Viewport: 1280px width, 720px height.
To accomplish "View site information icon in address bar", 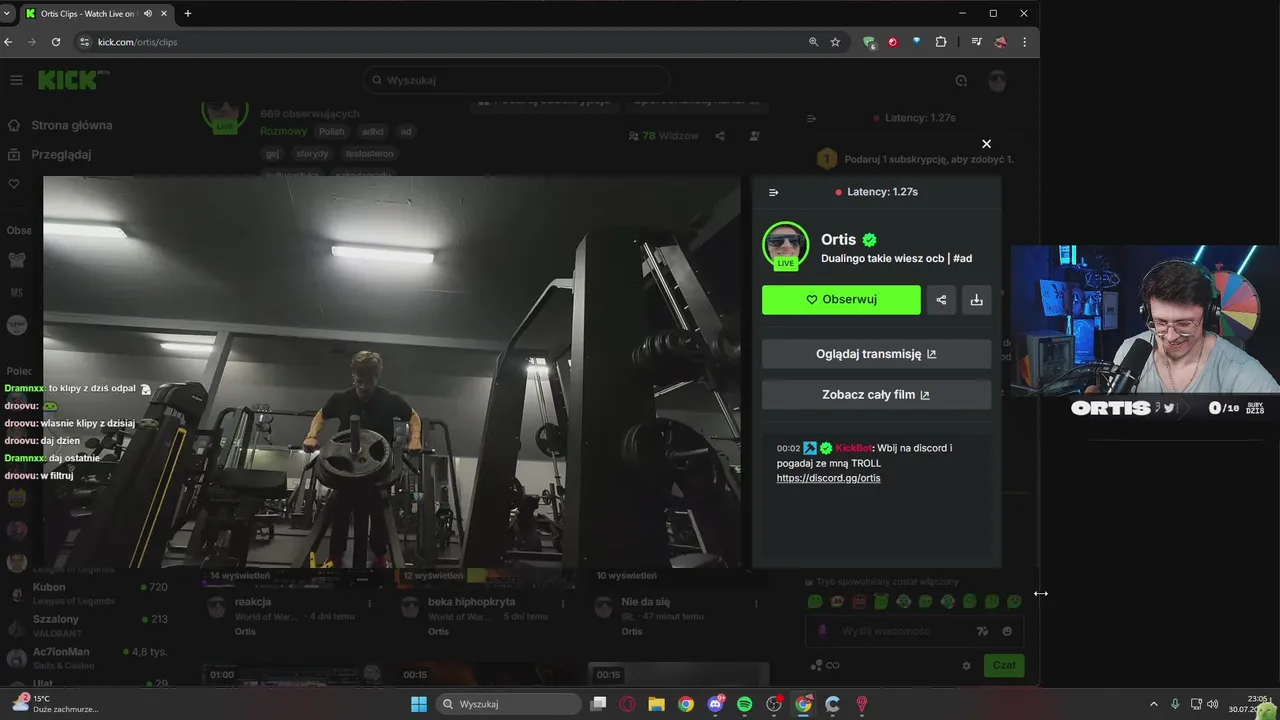I will coord(85,42).
